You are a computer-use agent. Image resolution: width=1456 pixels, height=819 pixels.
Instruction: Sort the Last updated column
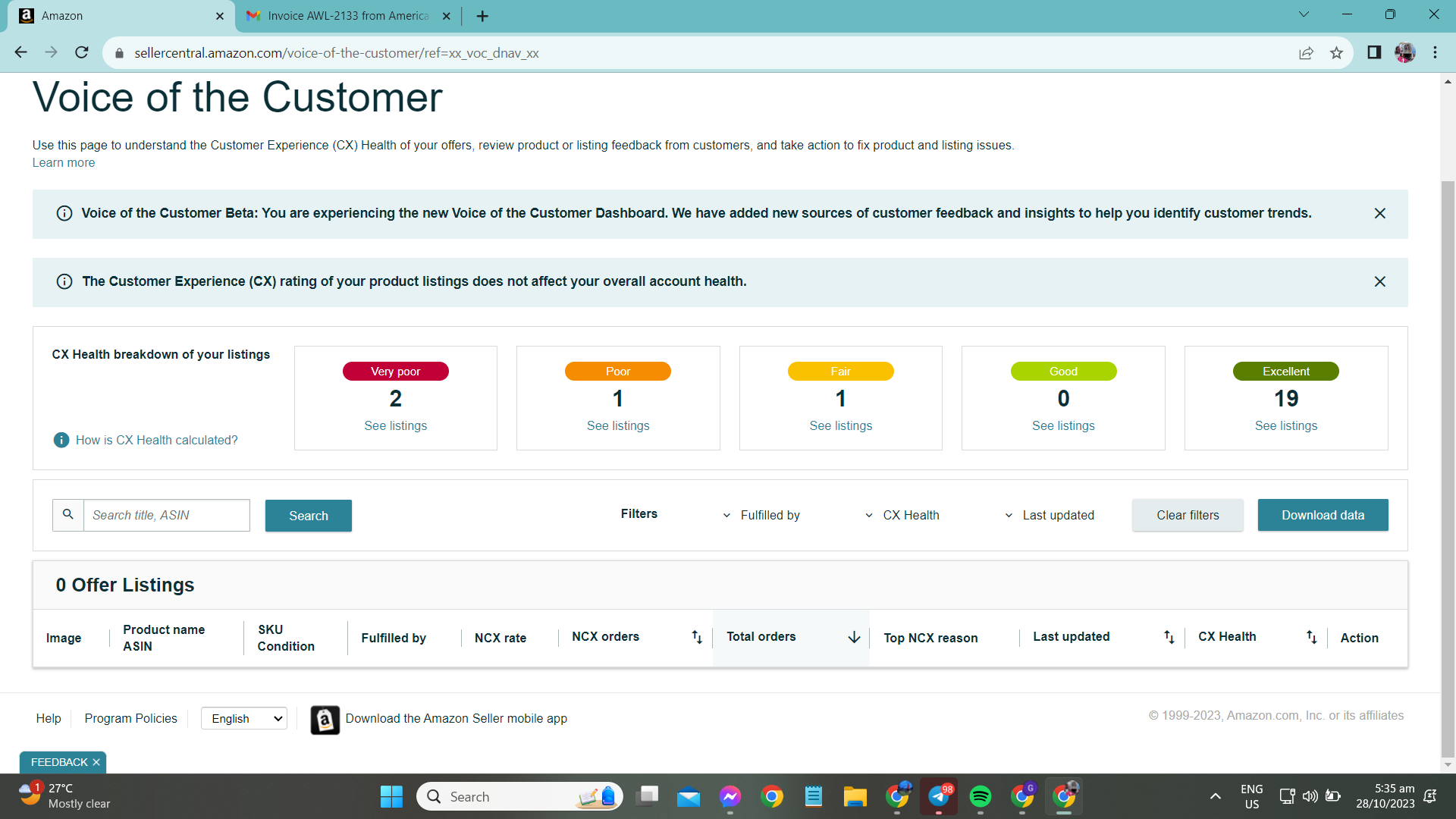point(1169,637)
